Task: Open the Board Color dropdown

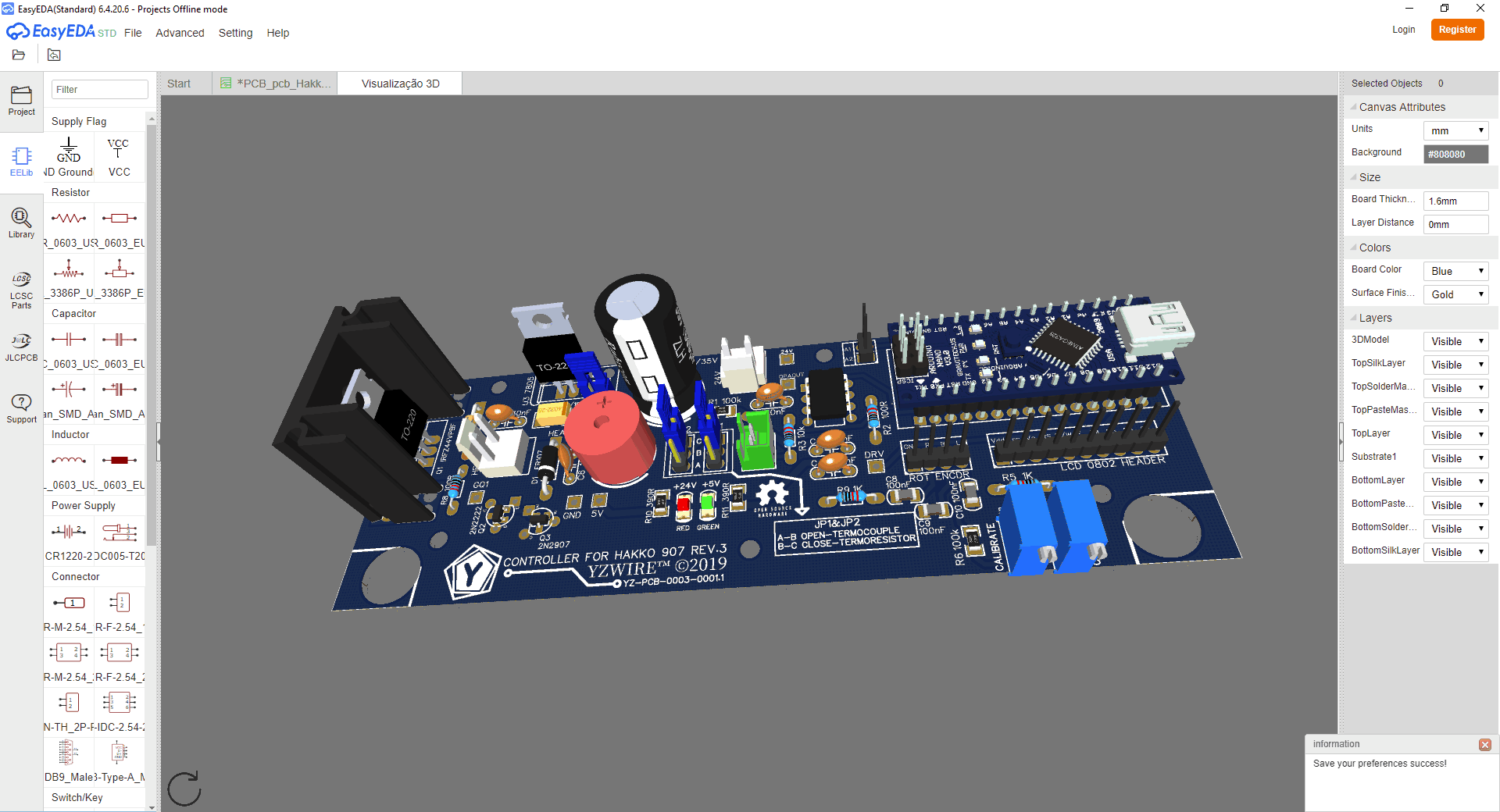Action: click(1455, 271)
